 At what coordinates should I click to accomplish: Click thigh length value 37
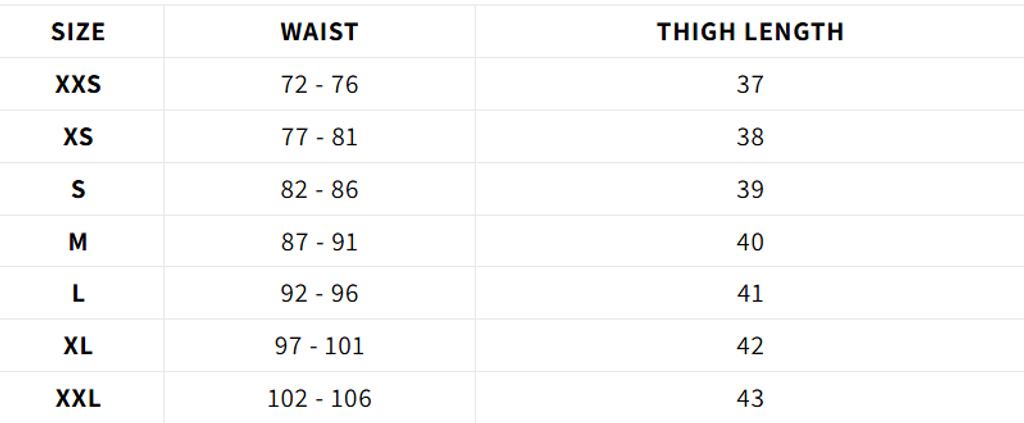point(750,85)
